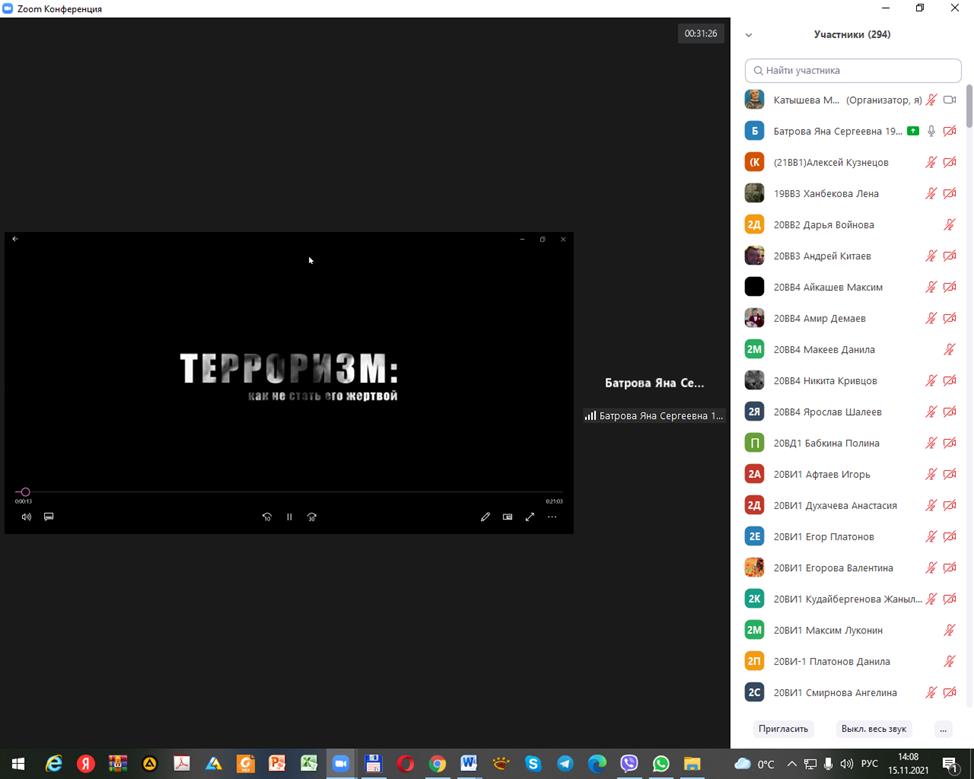This screenshot has width=974, height=779.
Task: Click the Пригласить button
Action: tap(783, 729)
